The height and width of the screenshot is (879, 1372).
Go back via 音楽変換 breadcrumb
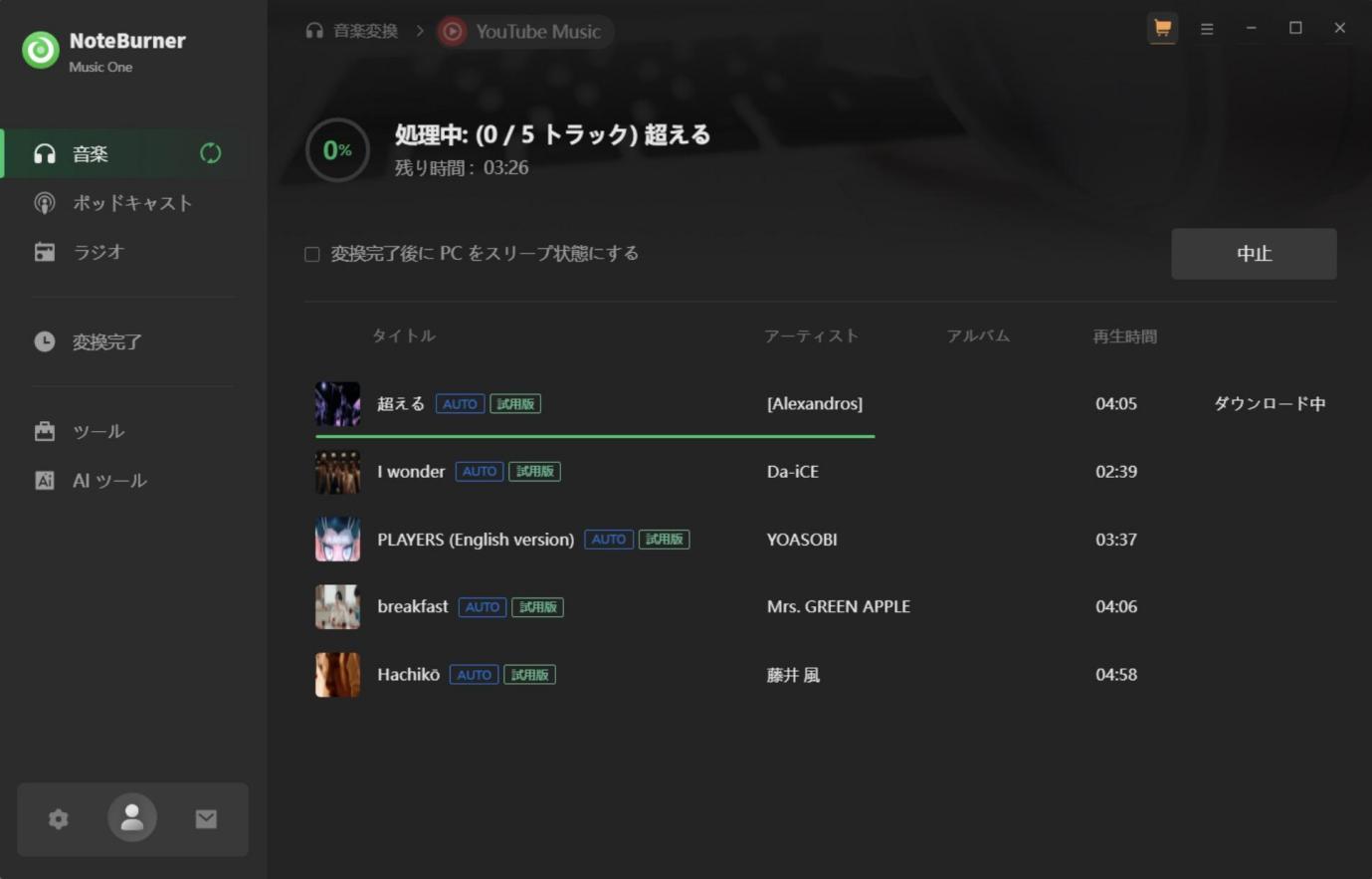point(365,31)
